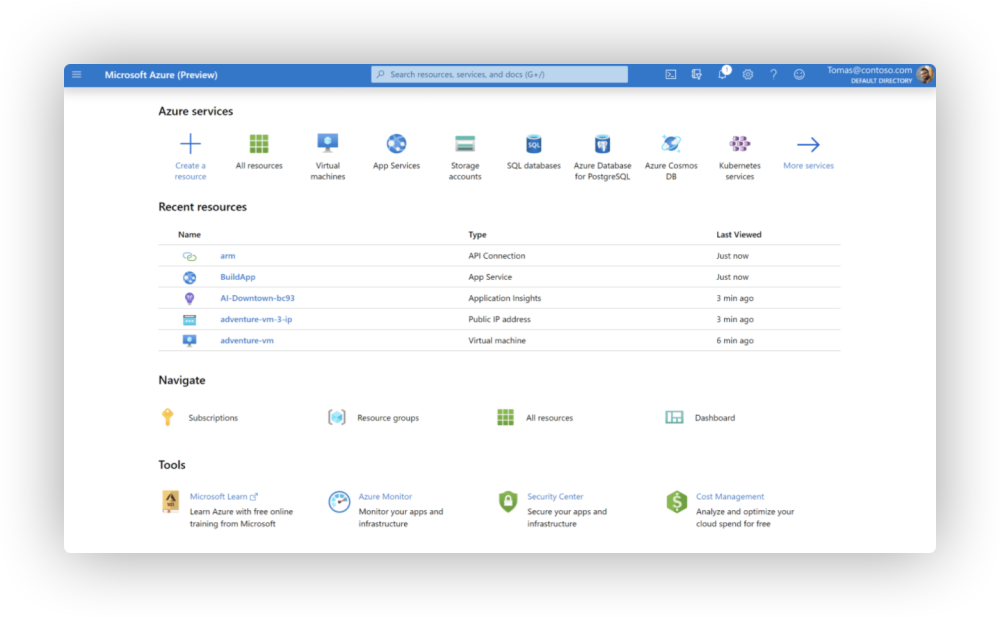This screenshot has height=617, width=1000.
Task: Click the Storage accounts label
Action: point(465,171)
